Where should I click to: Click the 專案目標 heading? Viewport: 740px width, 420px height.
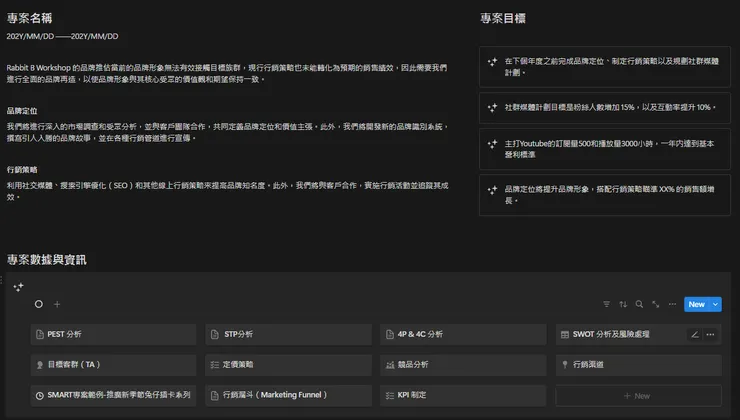point(503,18)
